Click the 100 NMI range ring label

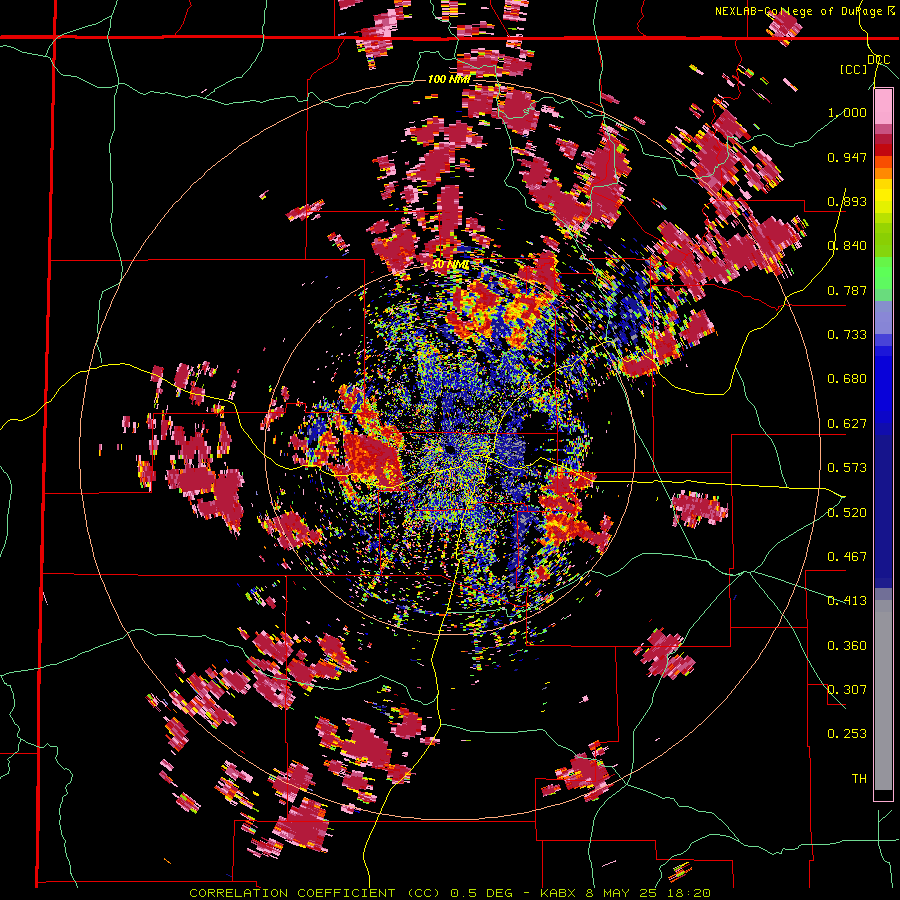(x=449, y=79)
